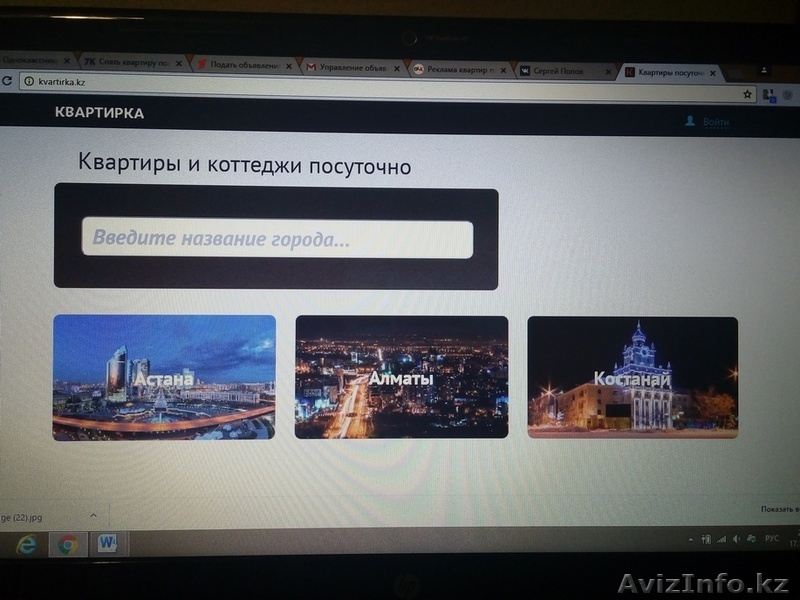The width and height of the screenshot is (800, 600).
Task: Click the Wi-Fi signal icon in the tray
Action: (720, 539)
